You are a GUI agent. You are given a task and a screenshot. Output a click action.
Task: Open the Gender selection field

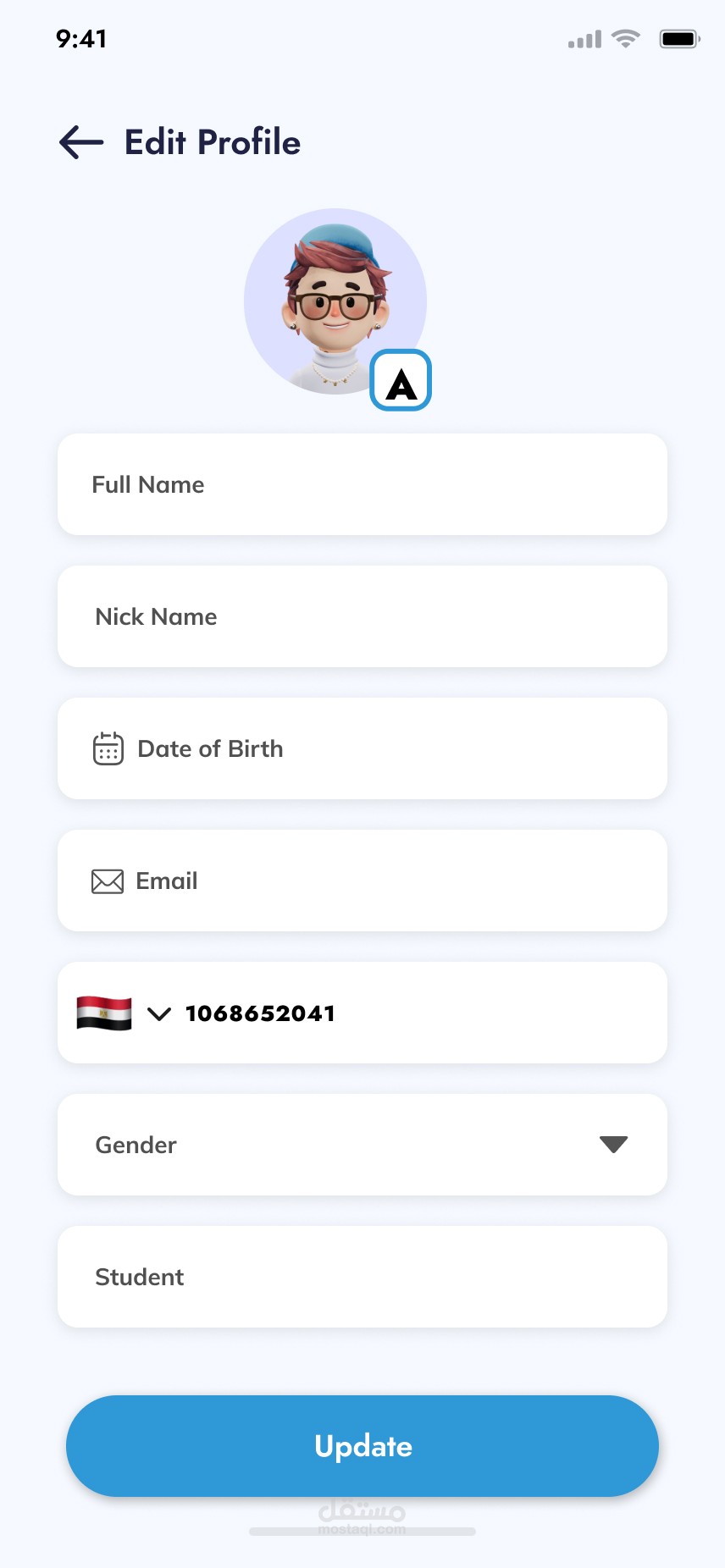[x=339, y=1145]
